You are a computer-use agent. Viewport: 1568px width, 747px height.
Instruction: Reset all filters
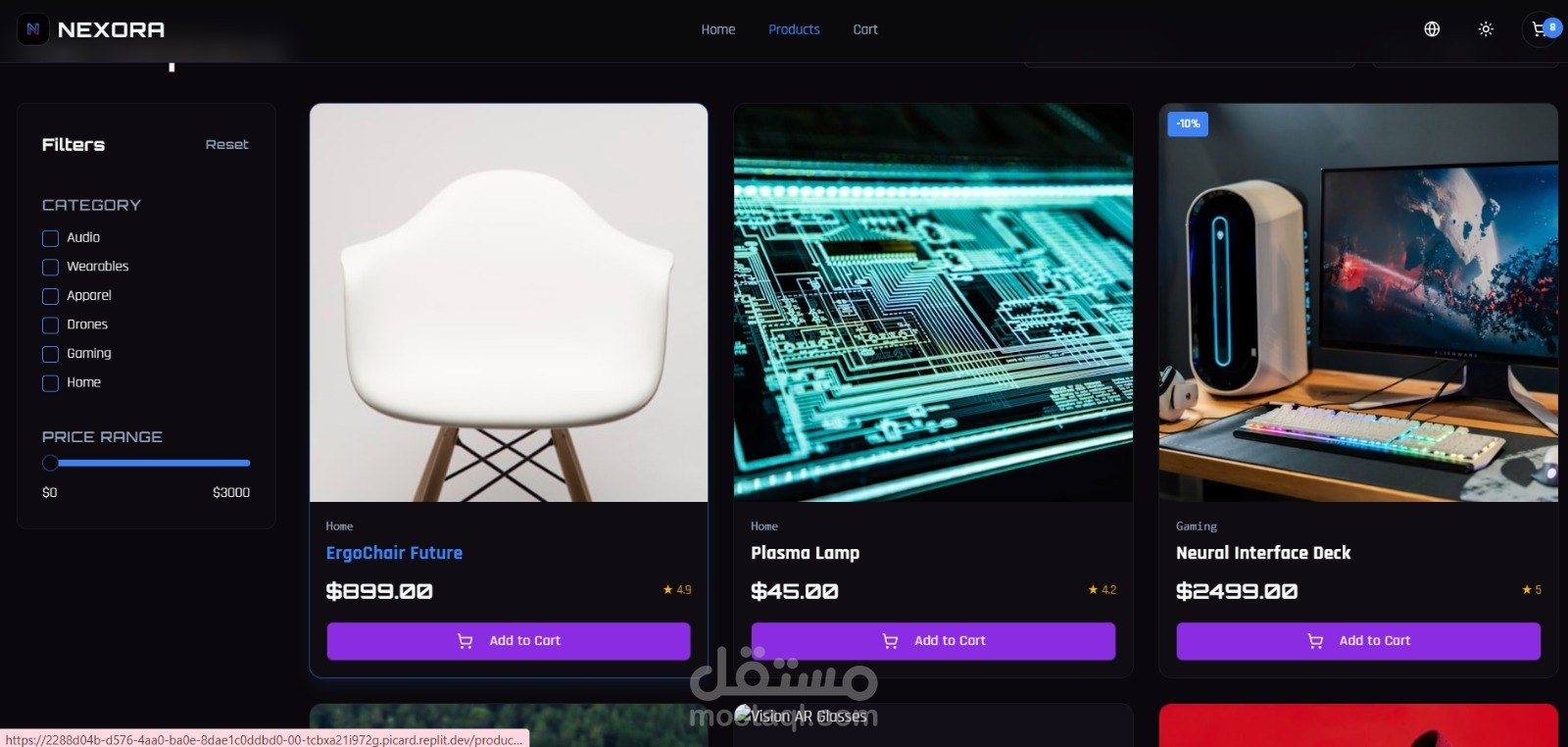[x=226, y=144]
